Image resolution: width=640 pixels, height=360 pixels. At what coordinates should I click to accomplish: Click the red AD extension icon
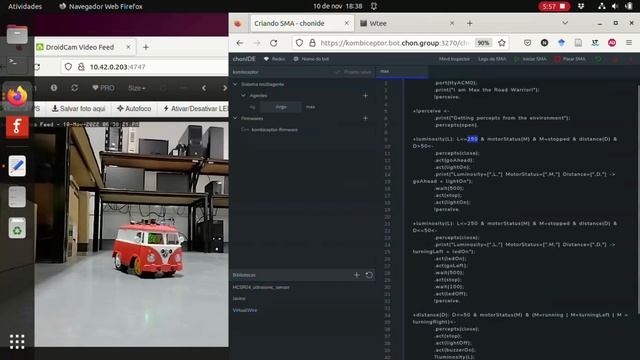tap(612, 43)
